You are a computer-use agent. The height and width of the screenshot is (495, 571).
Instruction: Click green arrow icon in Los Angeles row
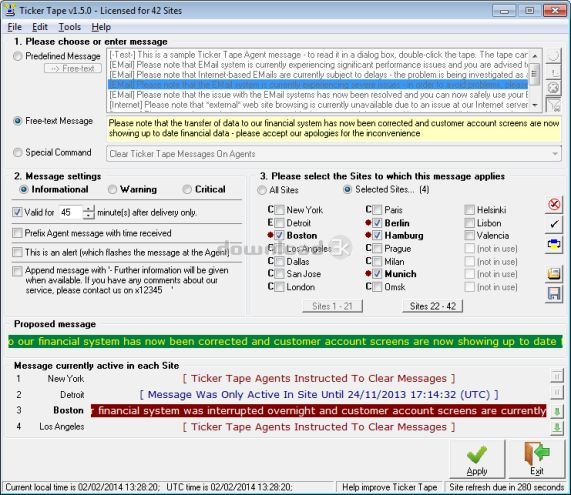pyautogui.click(x=556, y=428)
